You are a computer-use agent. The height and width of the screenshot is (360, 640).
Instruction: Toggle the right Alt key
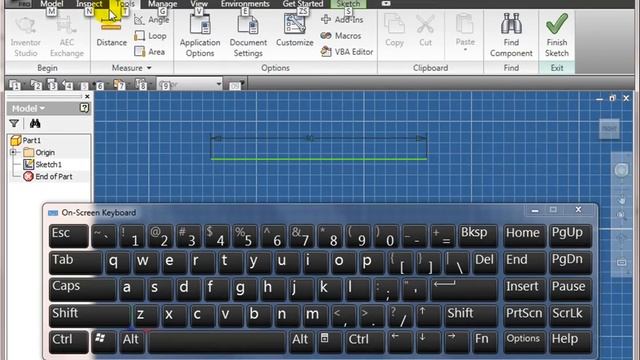pyautogui.click(x=300, y=342)
